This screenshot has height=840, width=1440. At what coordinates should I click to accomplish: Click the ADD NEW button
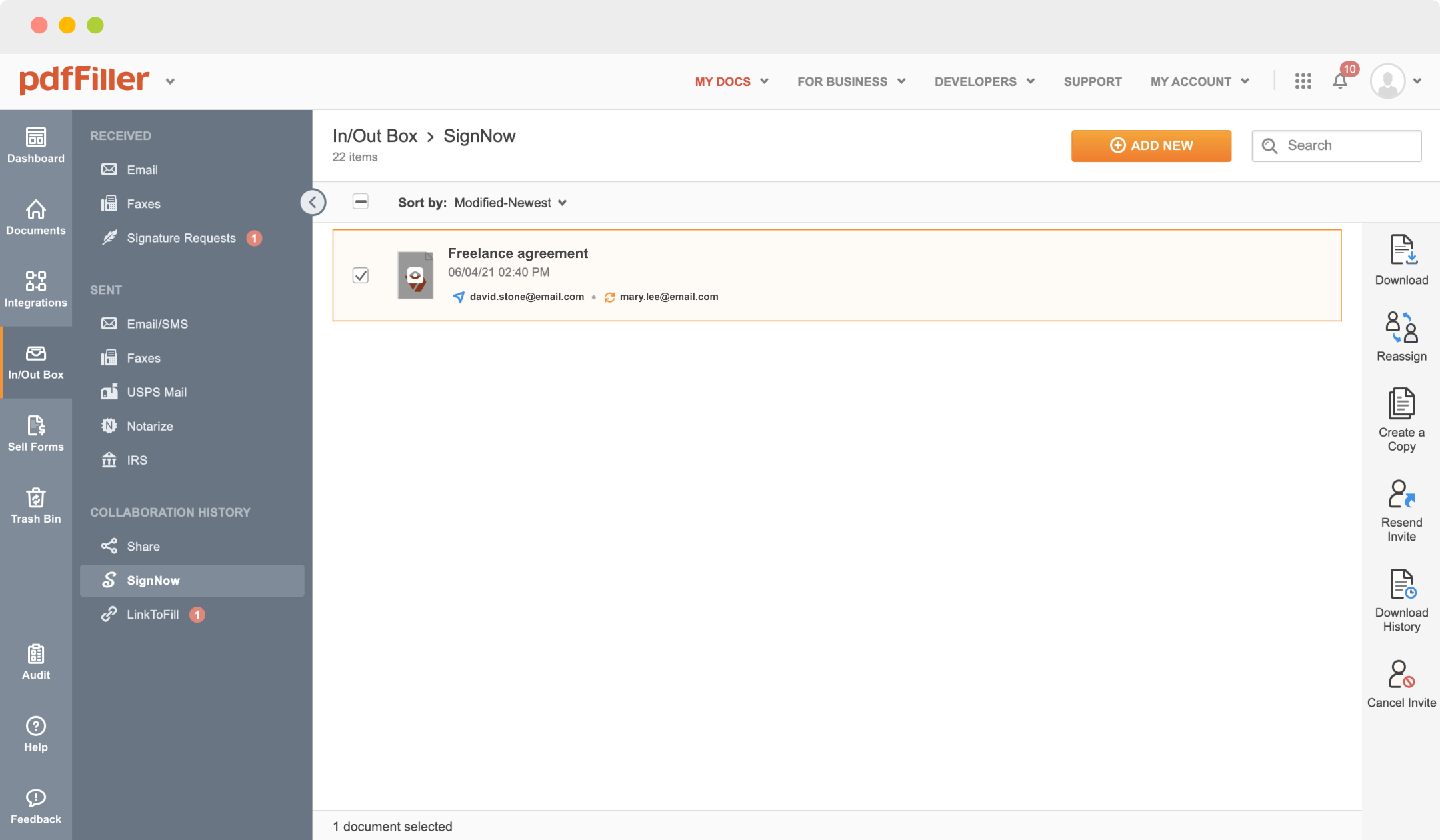(x=1151, y=145)
